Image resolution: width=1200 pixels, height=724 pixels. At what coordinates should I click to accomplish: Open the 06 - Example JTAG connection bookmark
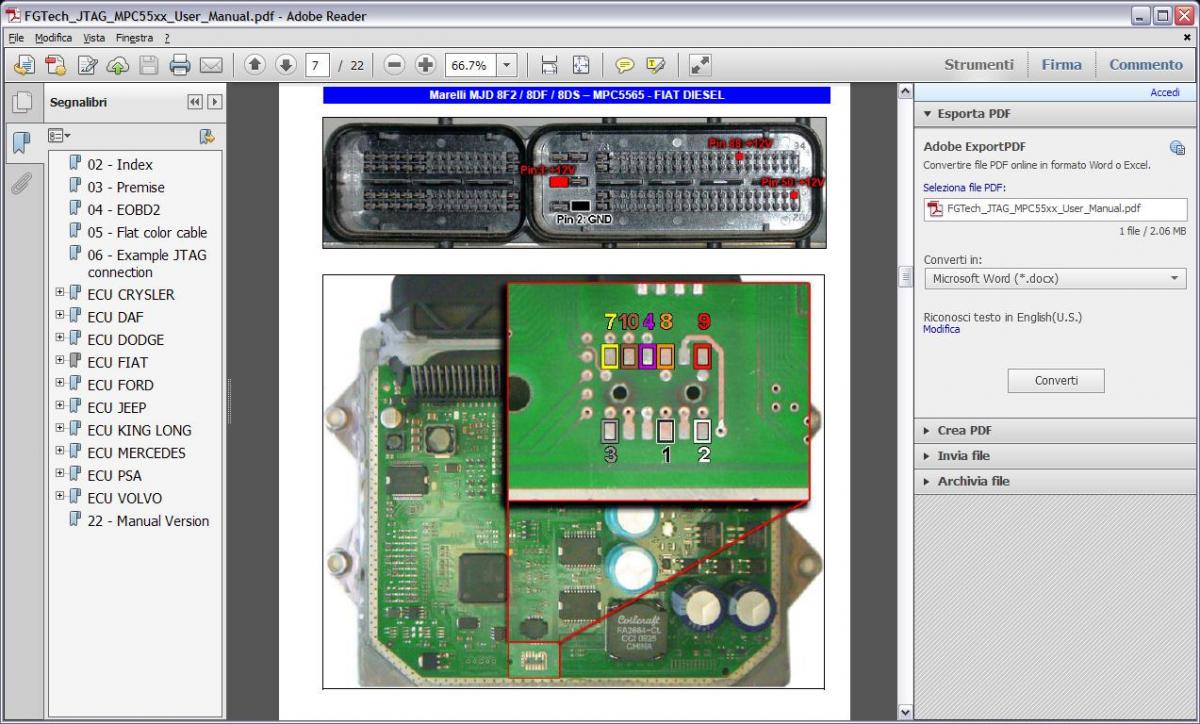tap(147, 263)
